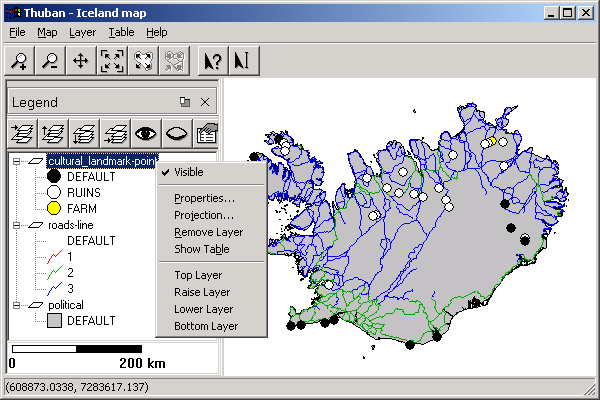Screen dimensions: 600x400
Task: Select the Label tool
Action: pyautogui.click(x=244, y=61)
